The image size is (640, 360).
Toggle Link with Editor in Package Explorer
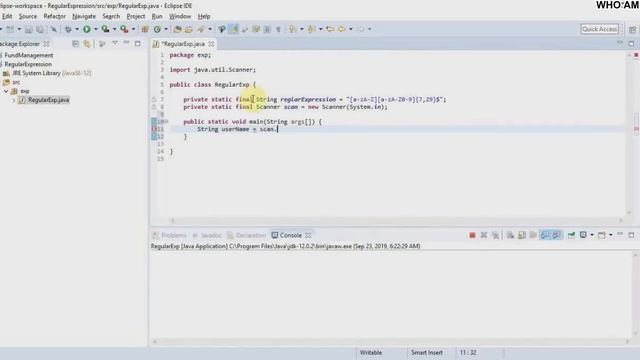87,44
